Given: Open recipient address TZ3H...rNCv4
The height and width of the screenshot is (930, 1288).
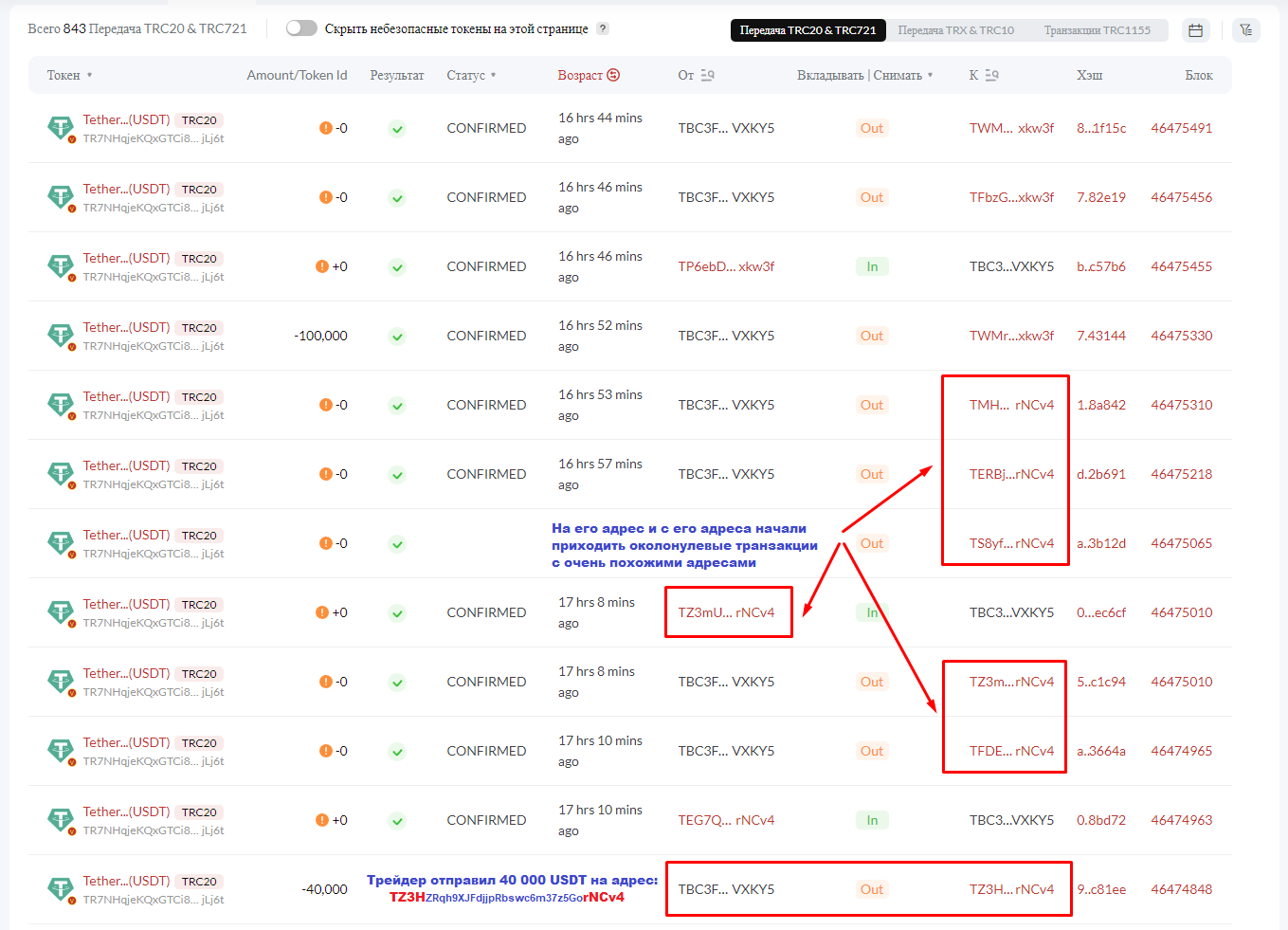Looking at the screenshot, I should [1011, 889].
